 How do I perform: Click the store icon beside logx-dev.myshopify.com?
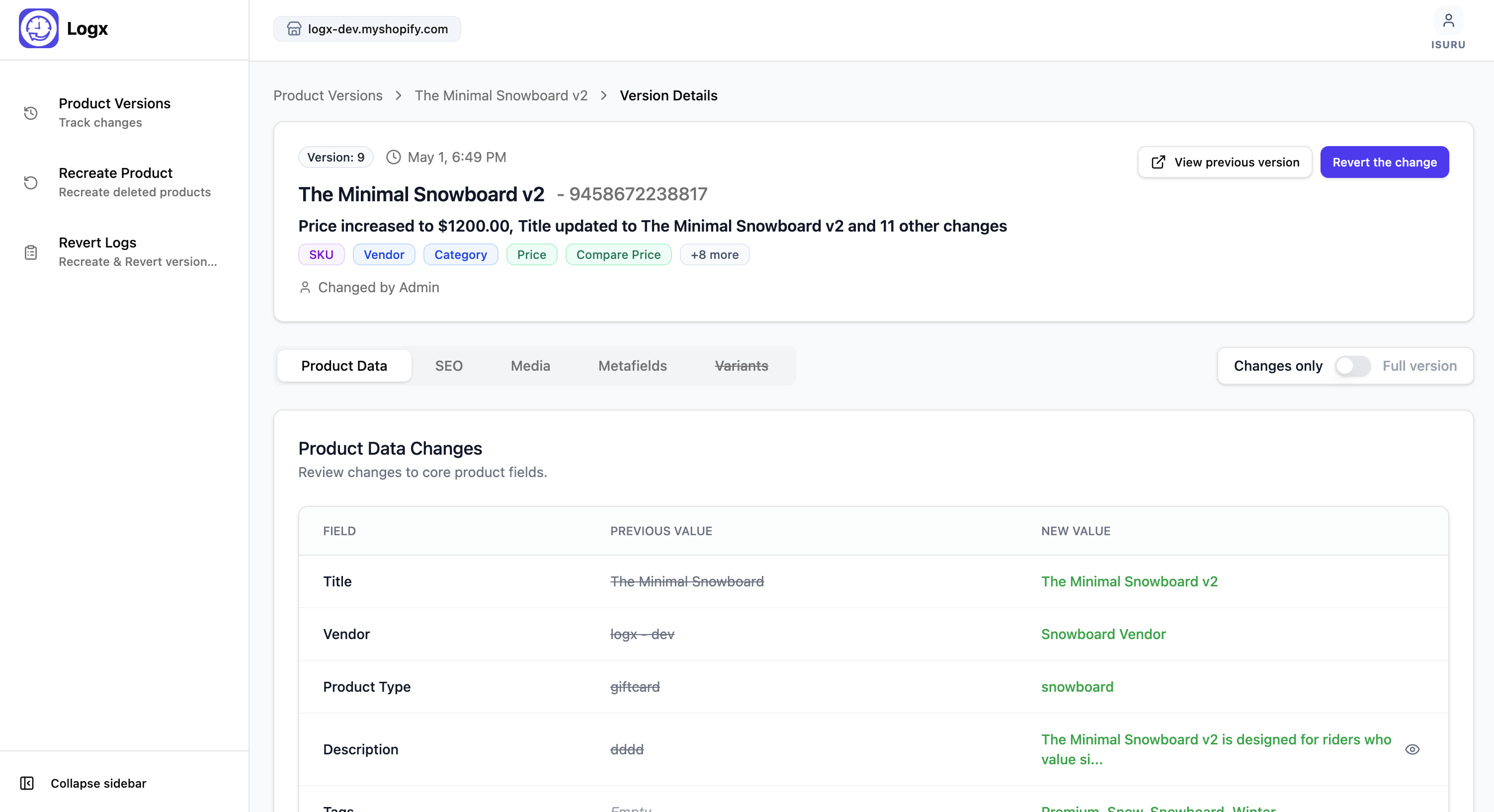294,28
